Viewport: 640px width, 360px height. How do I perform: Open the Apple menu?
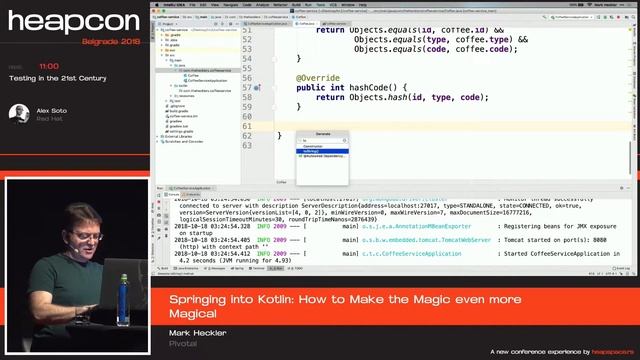tap(156, 5)
